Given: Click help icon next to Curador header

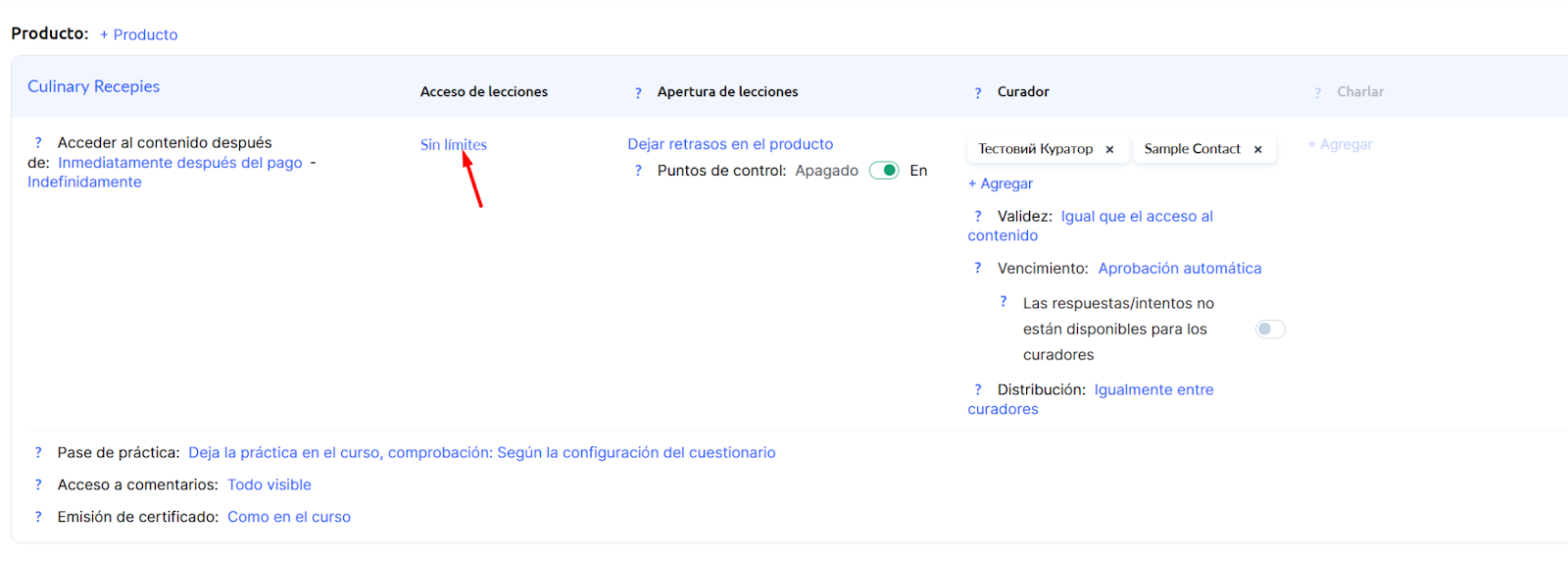Looking at the screenshot, I should (x=978, y=93).
